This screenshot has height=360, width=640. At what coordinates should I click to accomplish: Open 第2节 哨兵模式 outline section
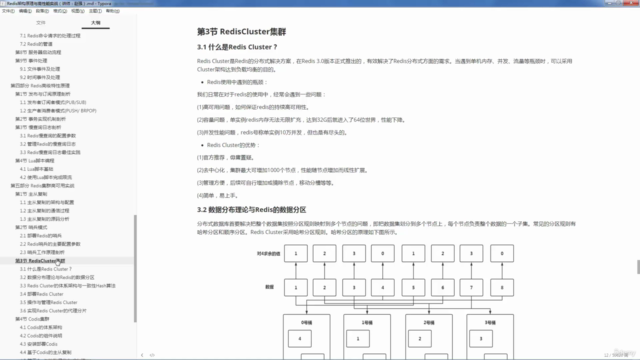(31, 227)
